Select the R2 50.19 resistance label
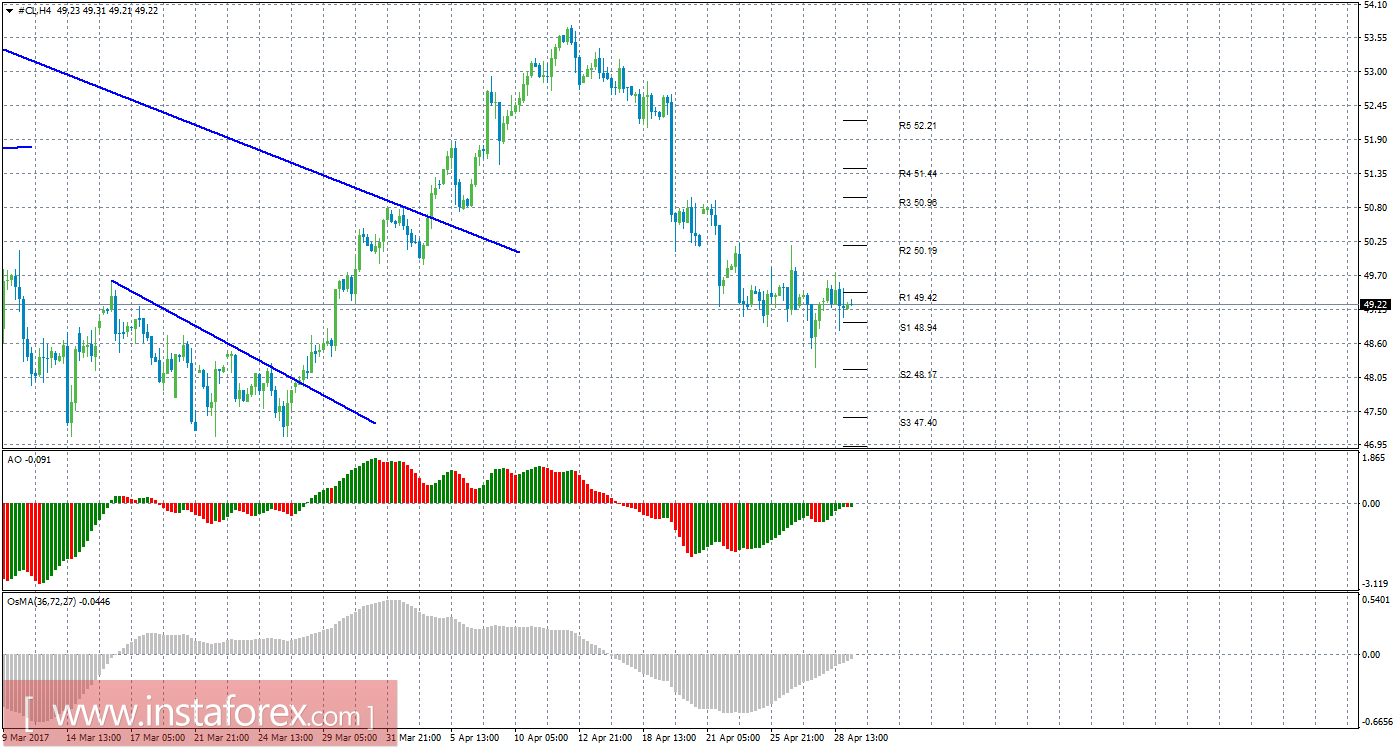 tap(917, 251)
